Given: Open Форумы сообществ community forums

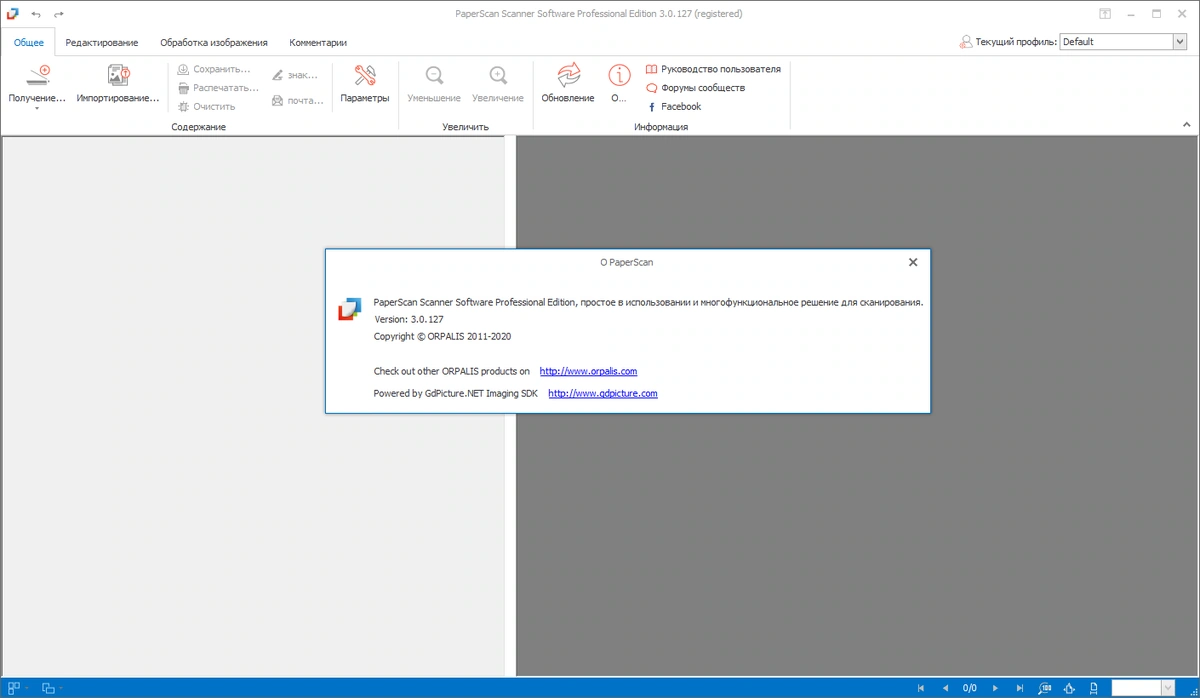Looking at the screenshot, I should point(695,88).
